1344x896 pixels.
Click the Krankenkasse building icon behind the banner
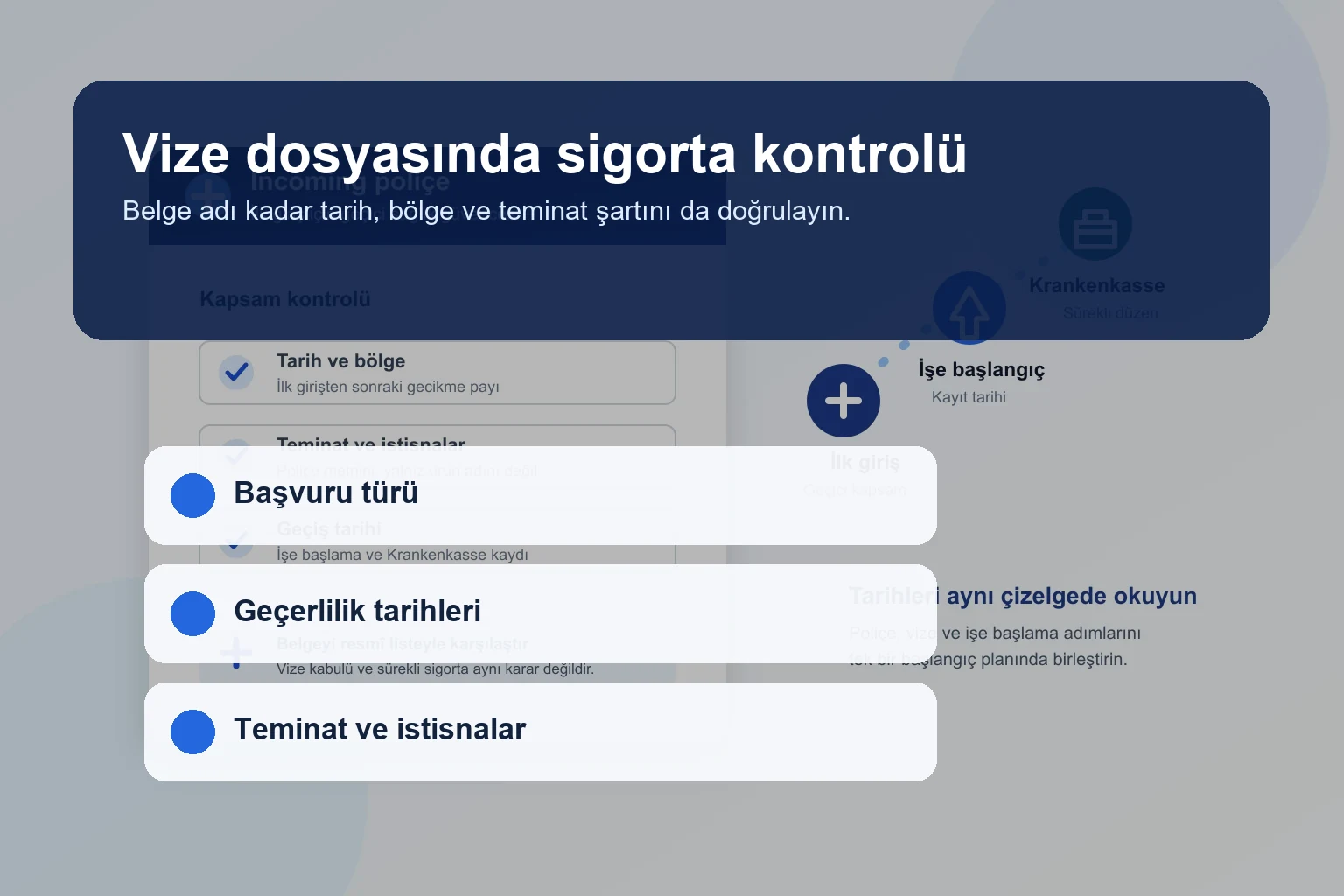tap(1095, 224)
